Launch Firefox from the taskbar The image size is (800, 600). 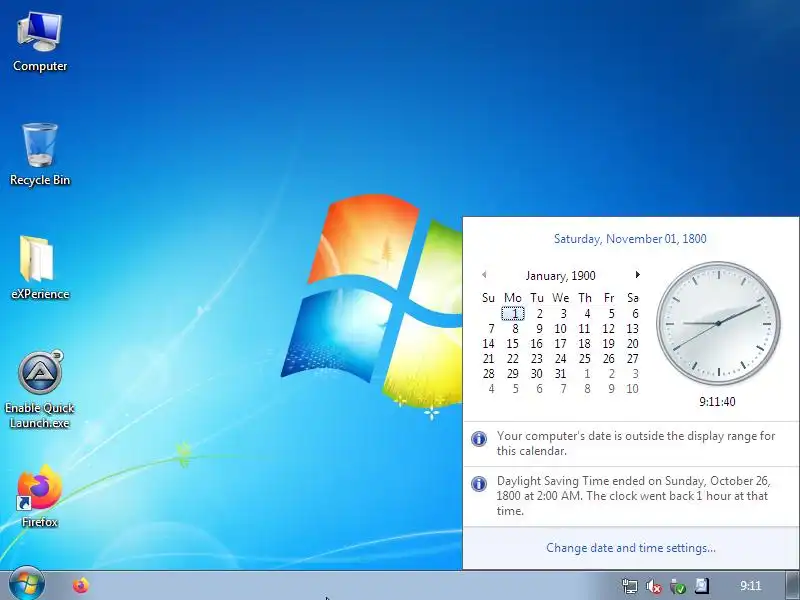click(81, 585)
